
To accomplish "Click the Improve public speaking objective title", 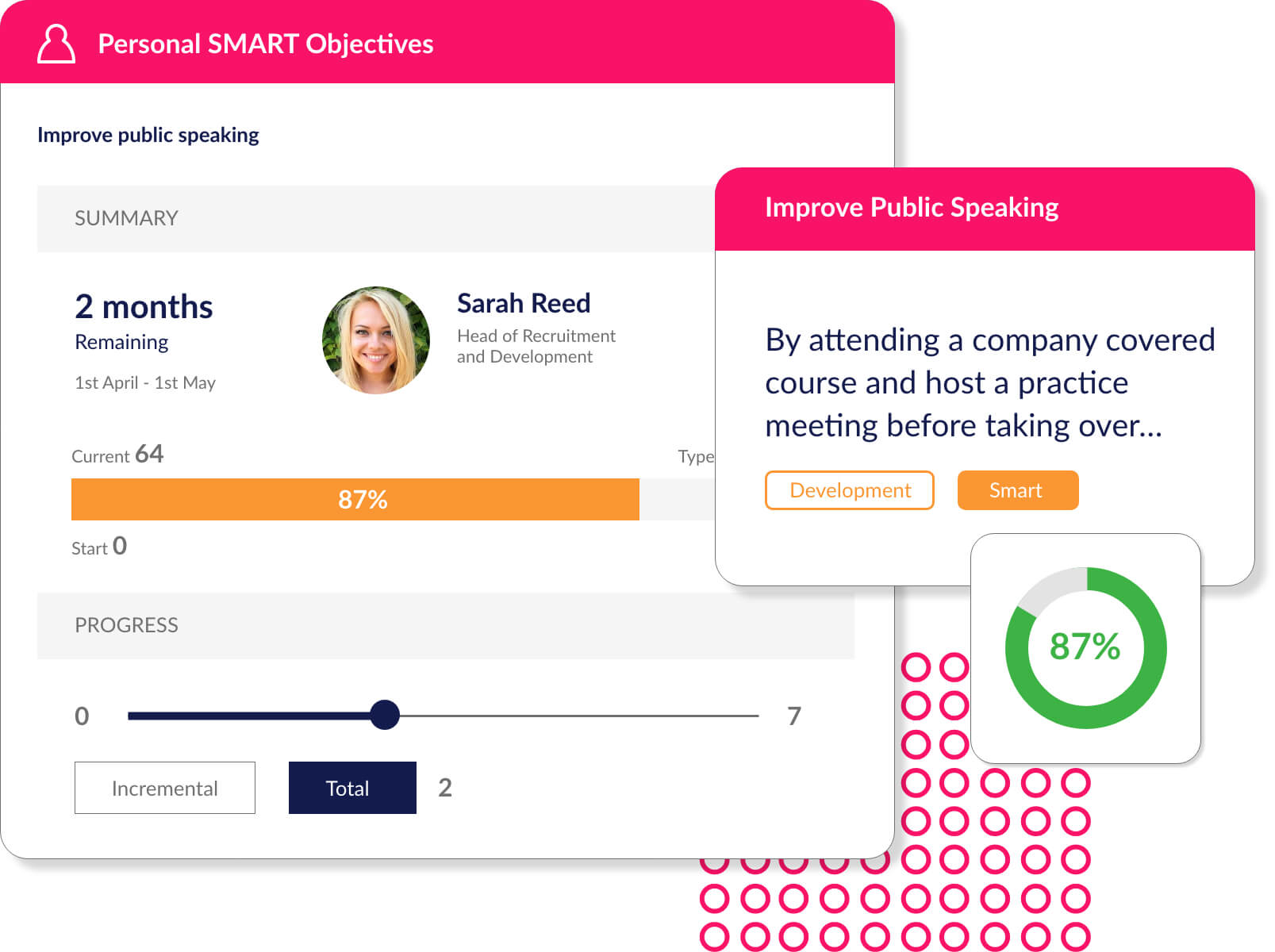I will click(x=148, y=135).
